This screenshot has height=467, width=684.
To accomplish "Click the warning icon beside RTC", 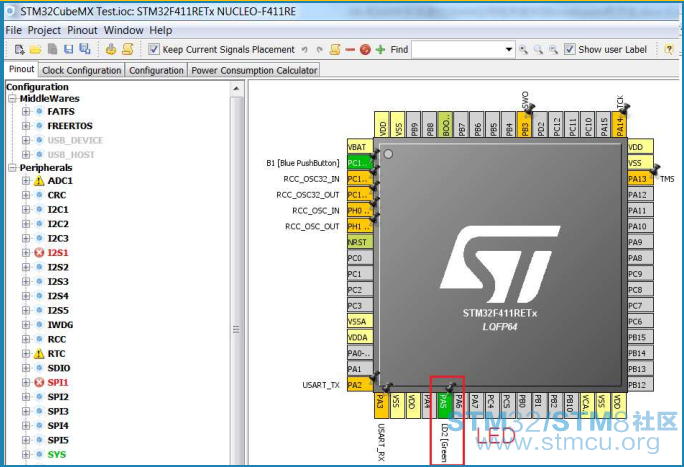I will [39, 354].
